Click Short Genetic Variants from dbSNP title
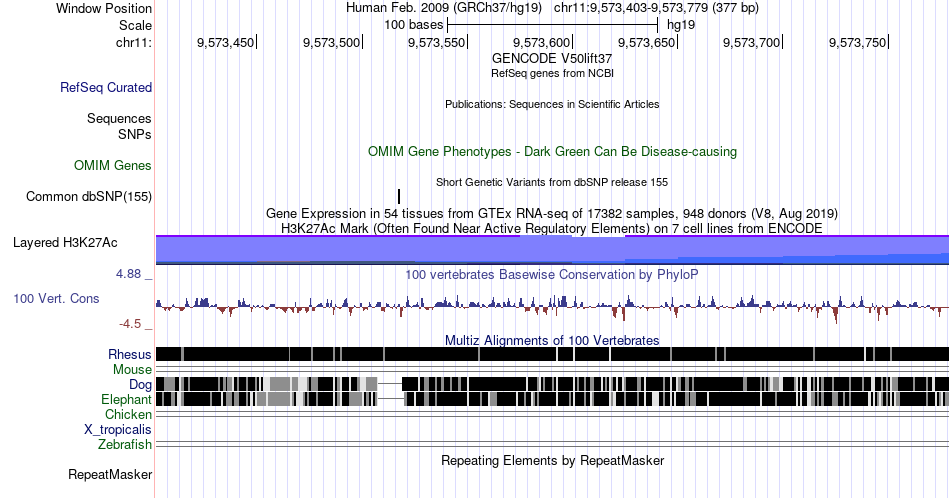950x498 pixels. coord(552,182)
